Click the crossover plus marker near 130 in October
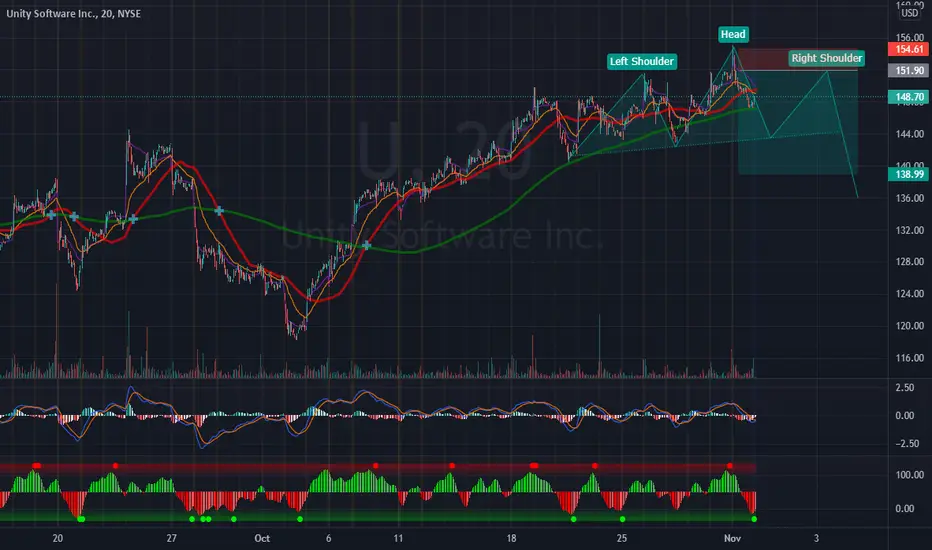932x550 pixels. pos(367,246)
